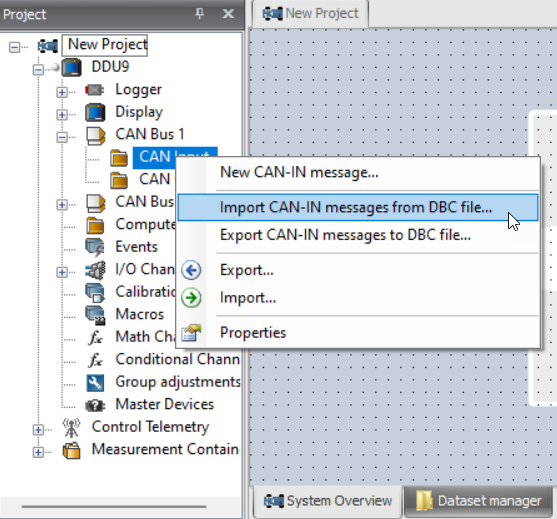This screenshot has height=519, width=557.
Task: Expand the Logger tree node
Action: click(62, 92)
